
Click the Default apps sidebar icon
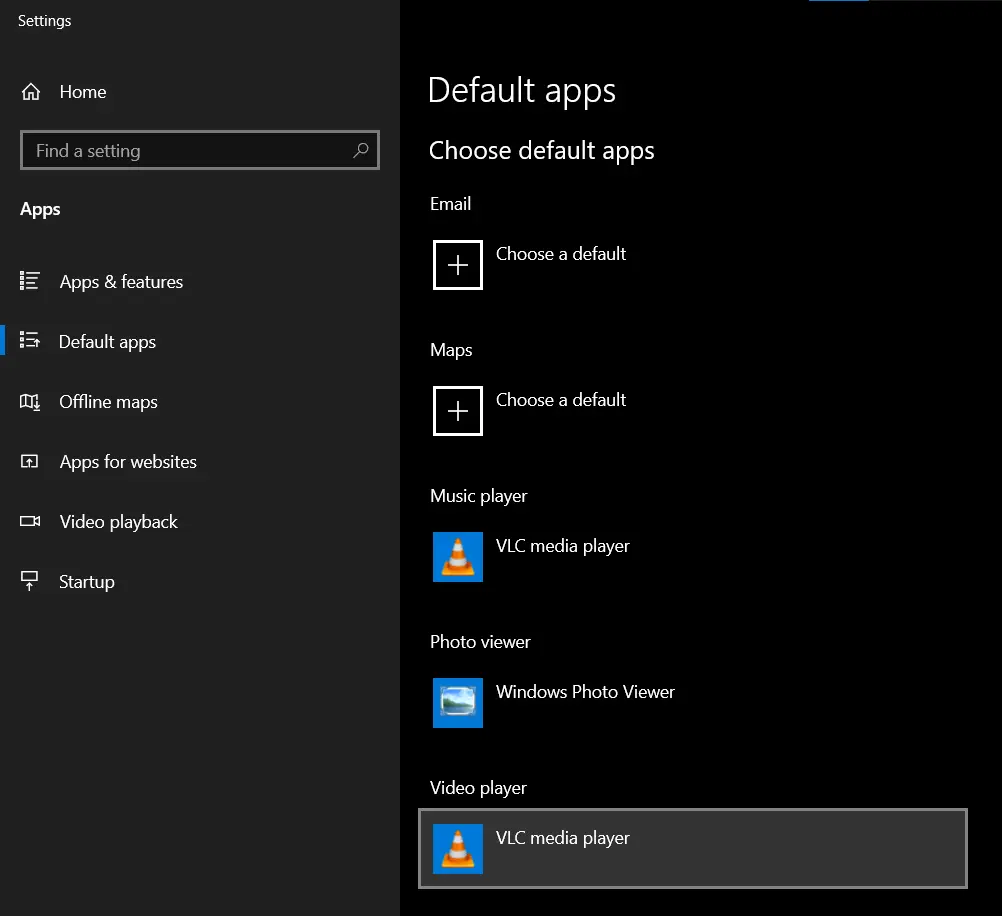click(29, 340)
